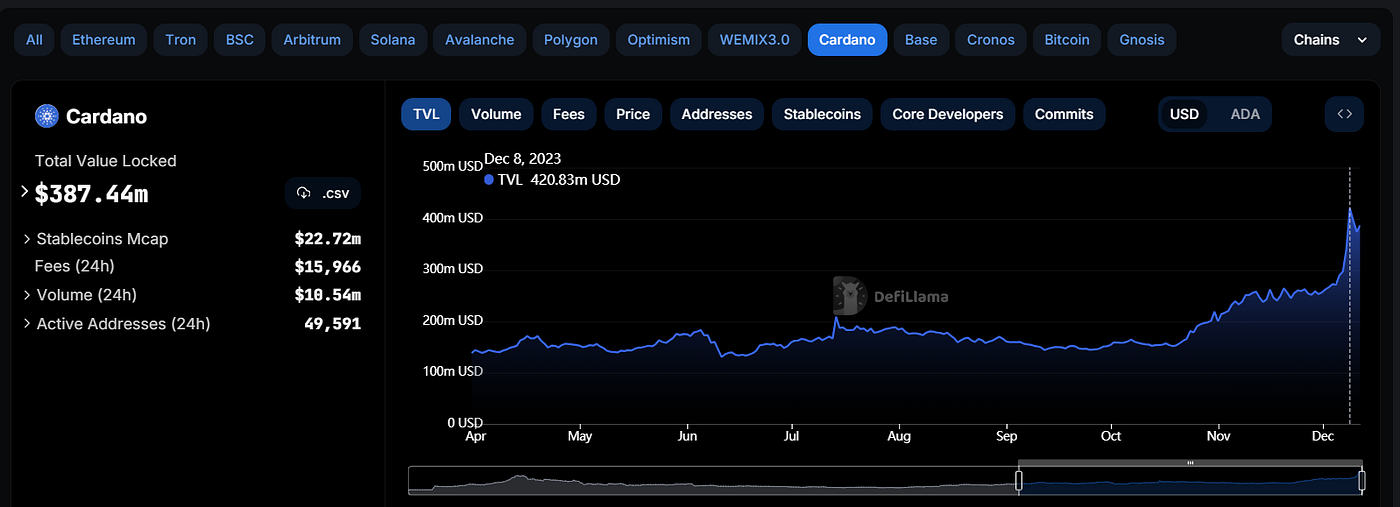Select the Bitcoin chain filter

(1068, 40)
